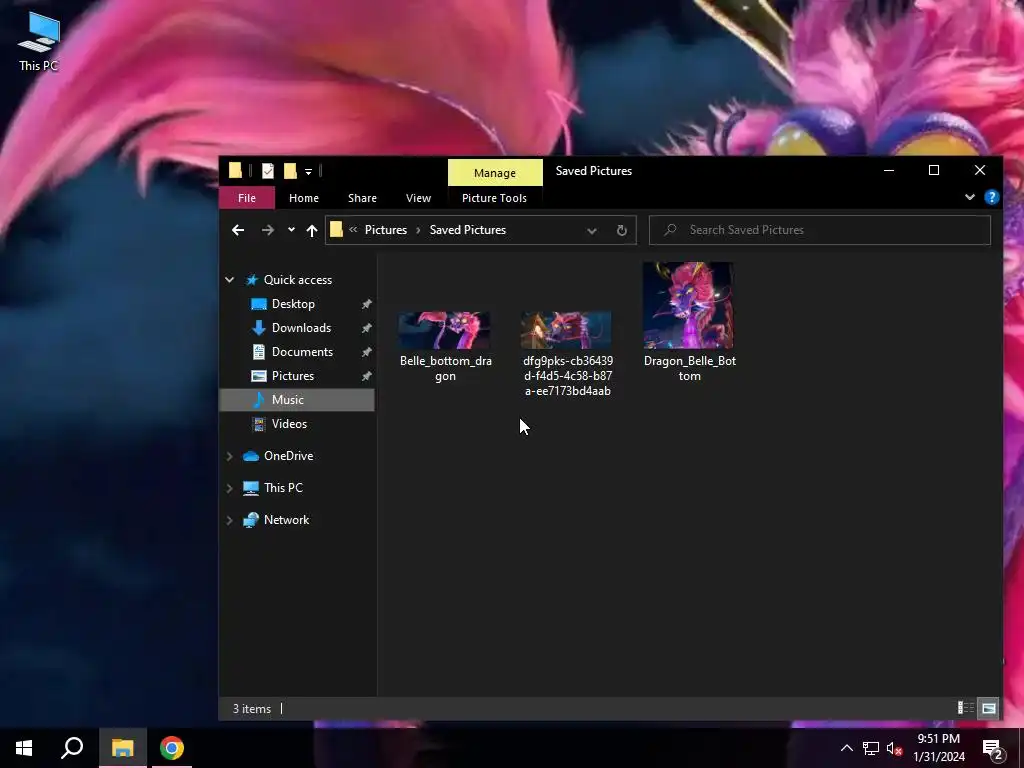Screen dimensions: 1024x768
Task: Click the folder icon in title bar
Action: [235, 171]
